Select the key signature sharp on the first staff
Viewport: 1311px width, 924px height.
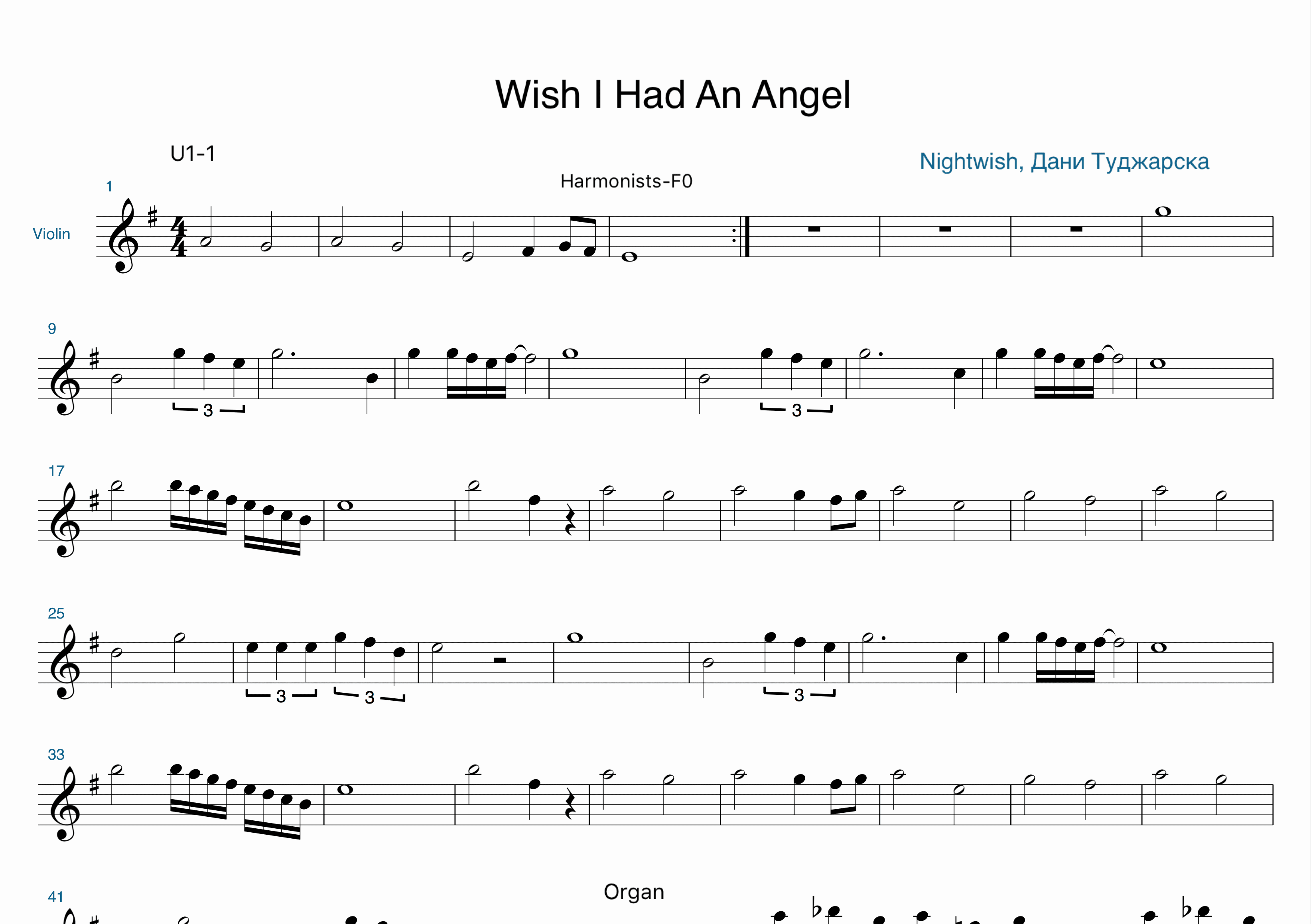point(152,217)
